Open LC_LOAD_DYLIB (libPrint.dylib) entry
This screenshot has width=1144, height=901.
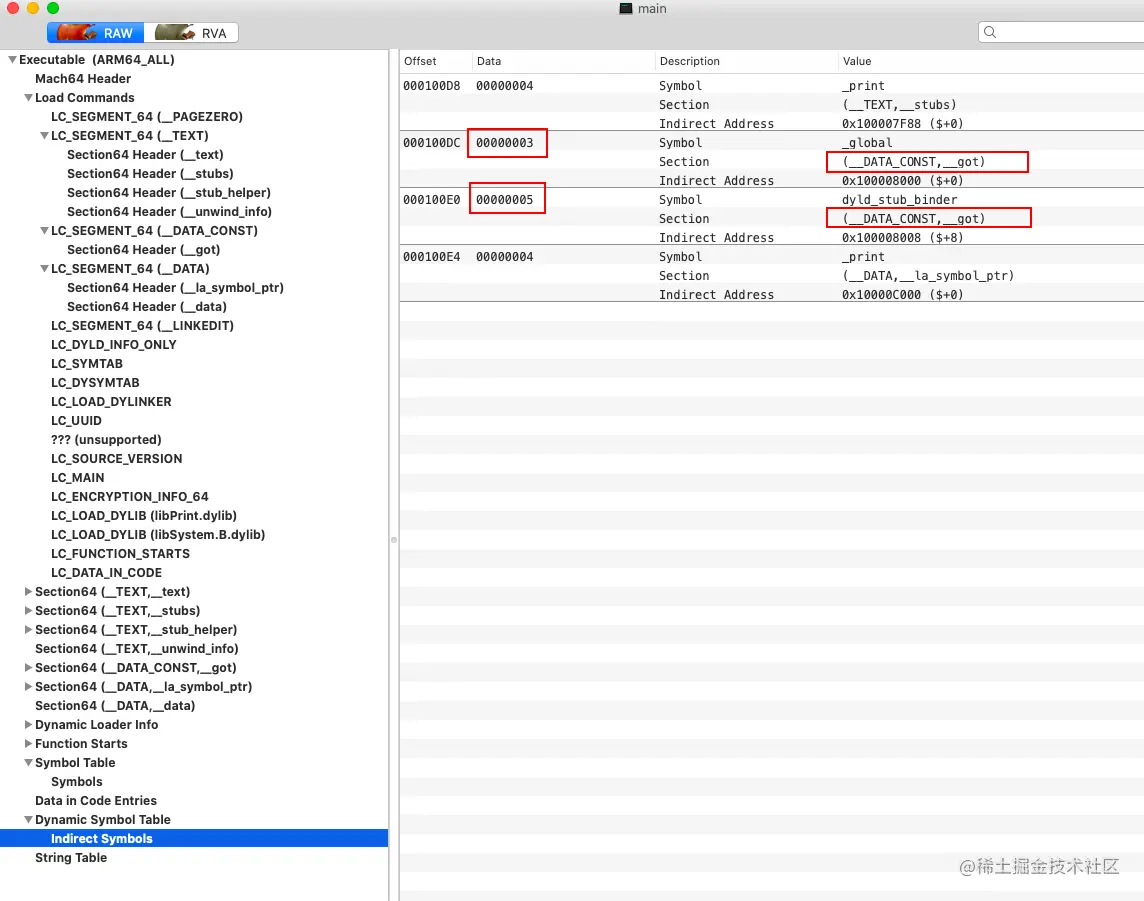144,515
